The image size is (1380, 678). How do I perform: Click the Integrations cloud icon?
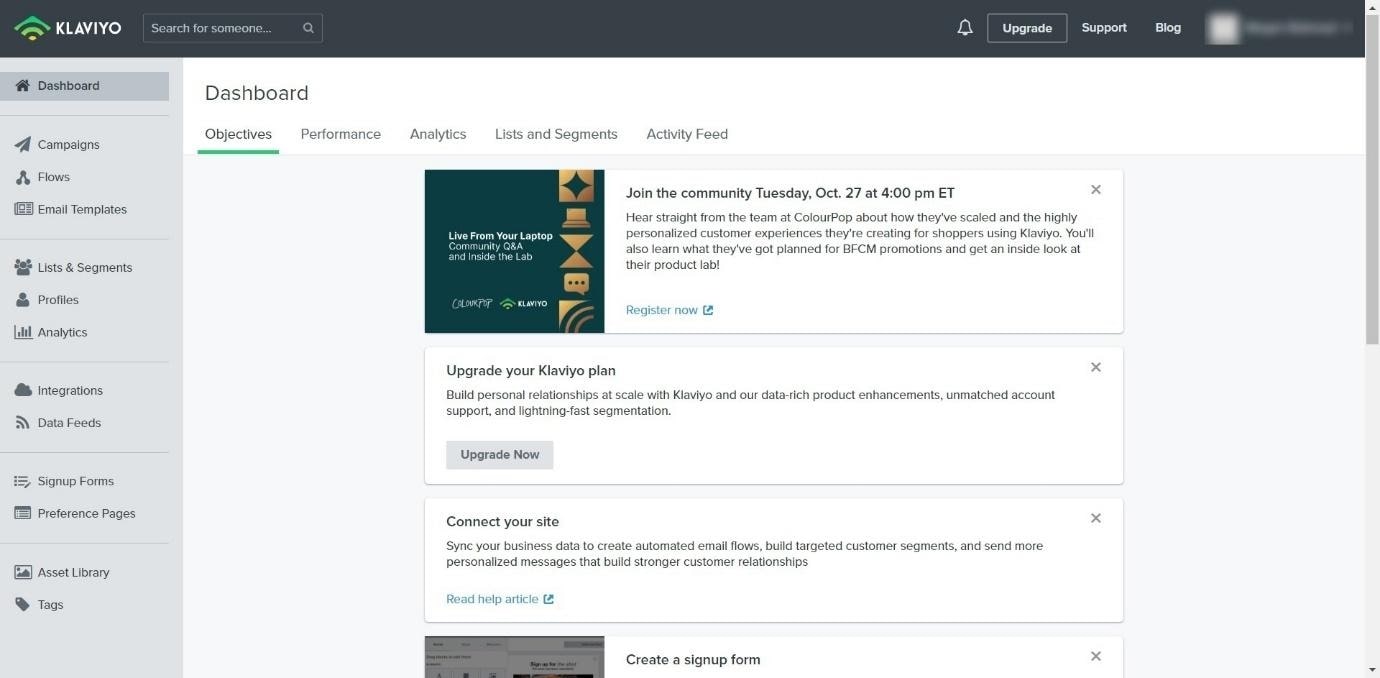click(x=23, y=390)
